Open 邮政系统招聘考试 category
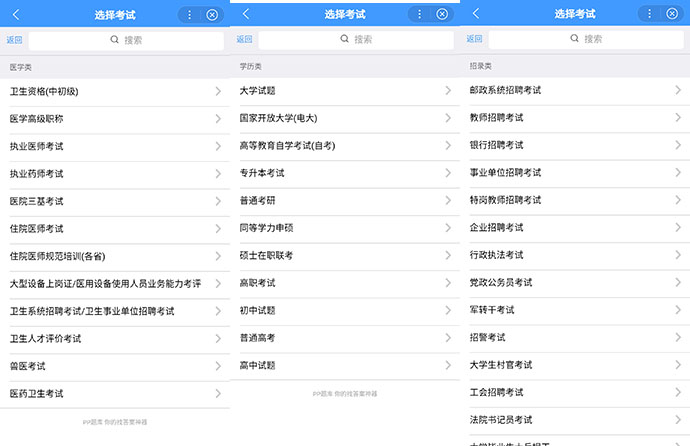 point(575,90)
